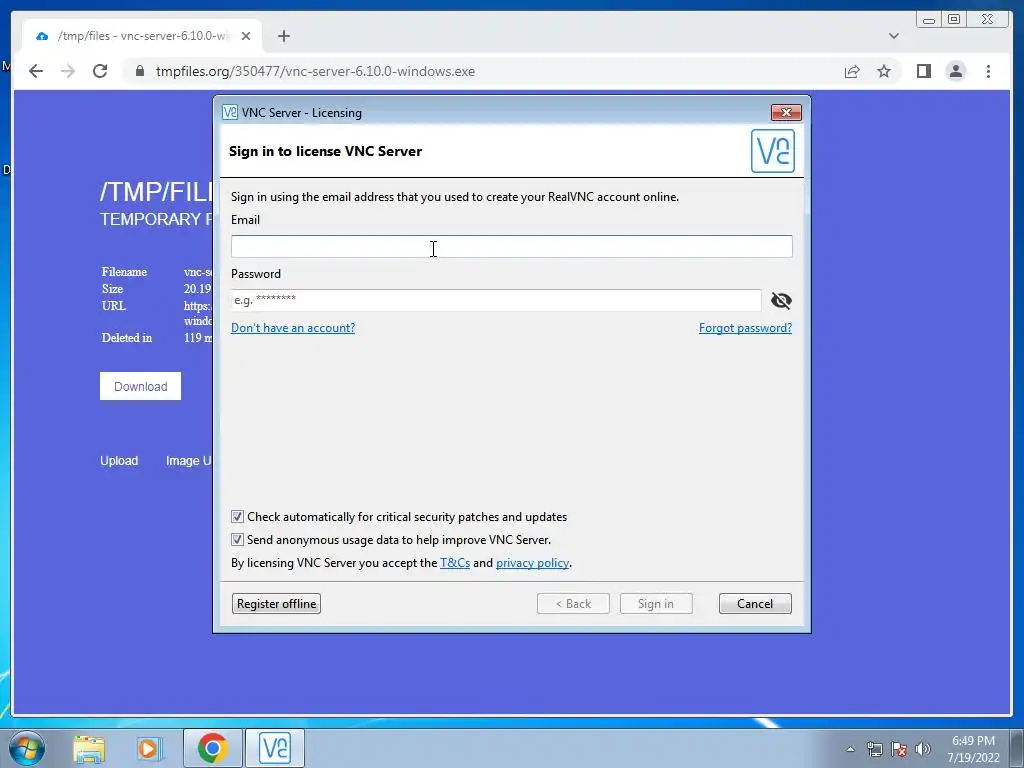Close the /tmp/files tab
Screen dimensions: 1024x768
[x=246, y=36]
